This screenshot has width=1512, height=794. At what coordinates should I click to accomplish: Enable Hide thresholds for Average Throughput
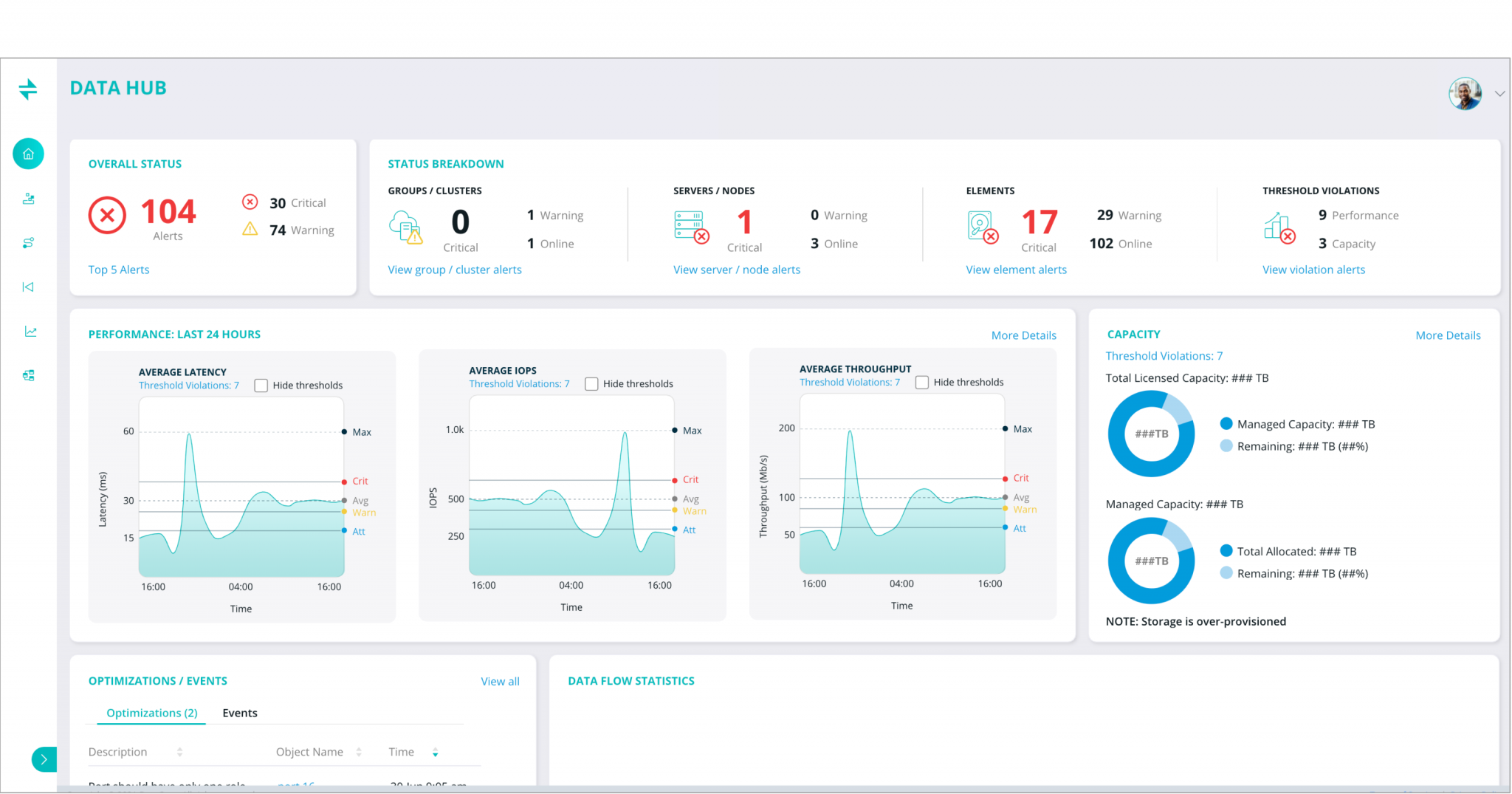[x=921, y=383]
